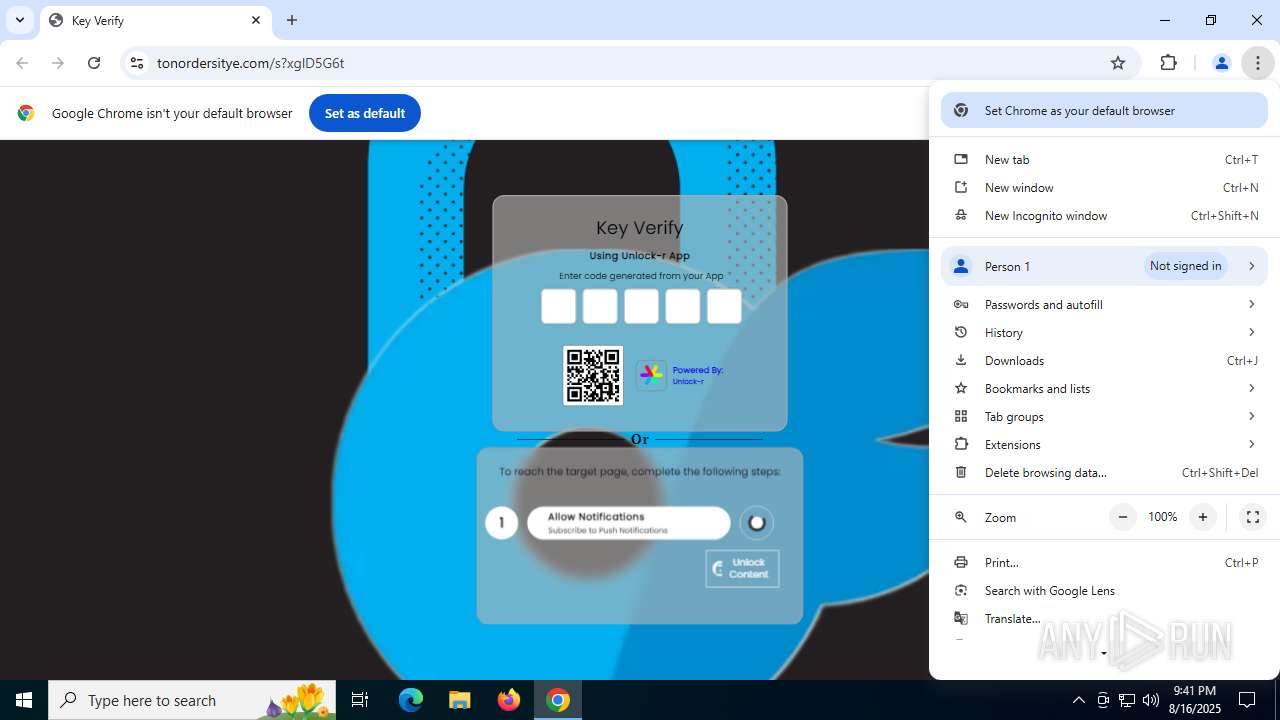The image size is (1280, 720).
Task: Open a New Incognito window
Action: point(1104,216)
